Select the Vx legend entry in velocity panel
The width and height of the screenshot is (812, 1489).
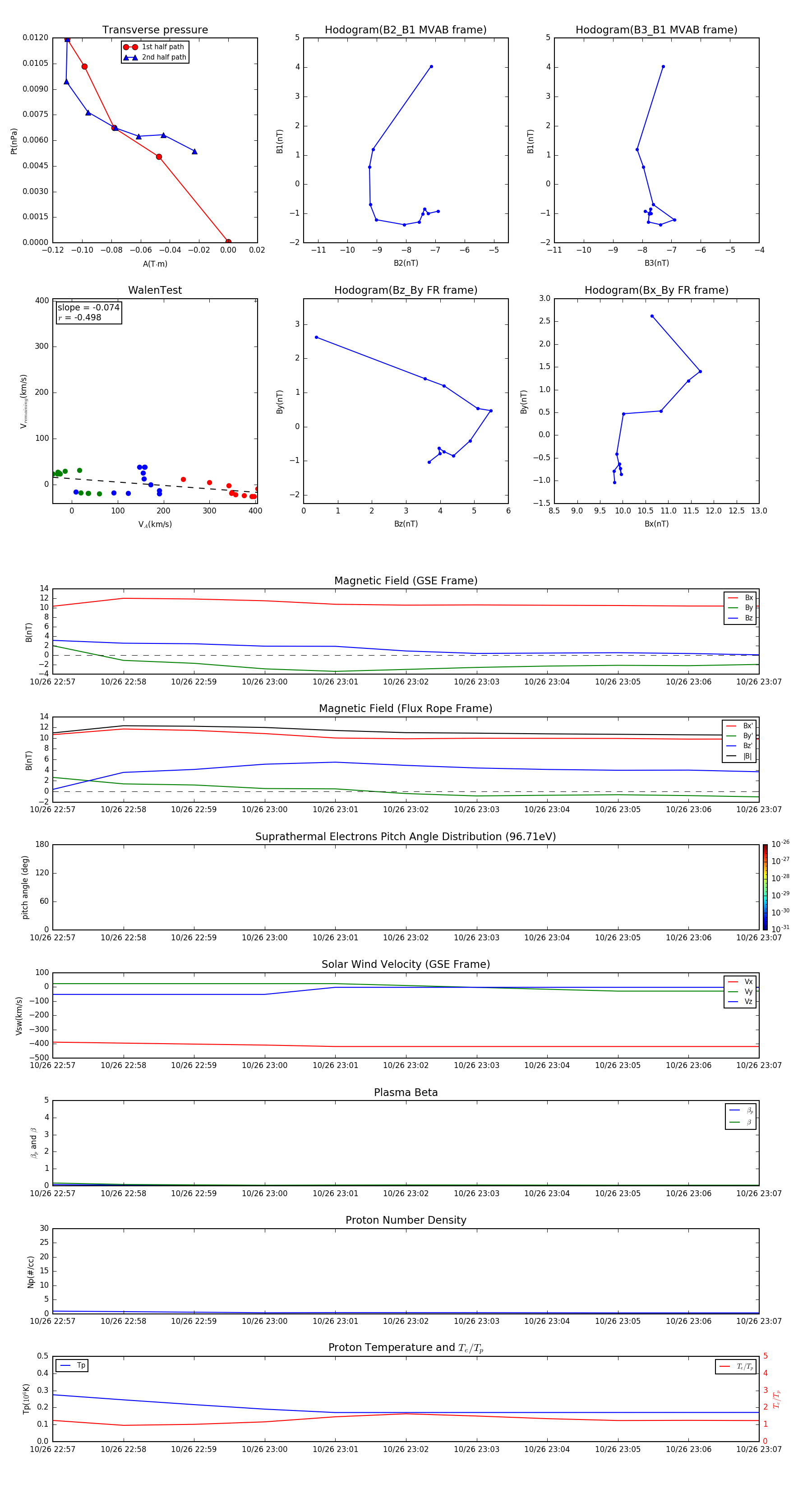pyautogui.click(x=740, y=981)
